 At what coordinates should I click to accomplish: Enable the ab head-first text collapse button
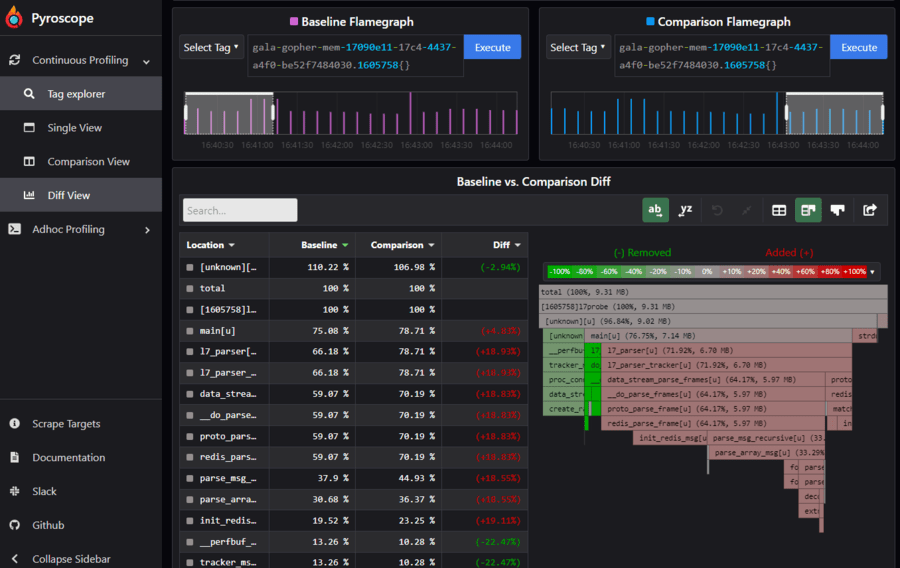click(x=655, y=210)
